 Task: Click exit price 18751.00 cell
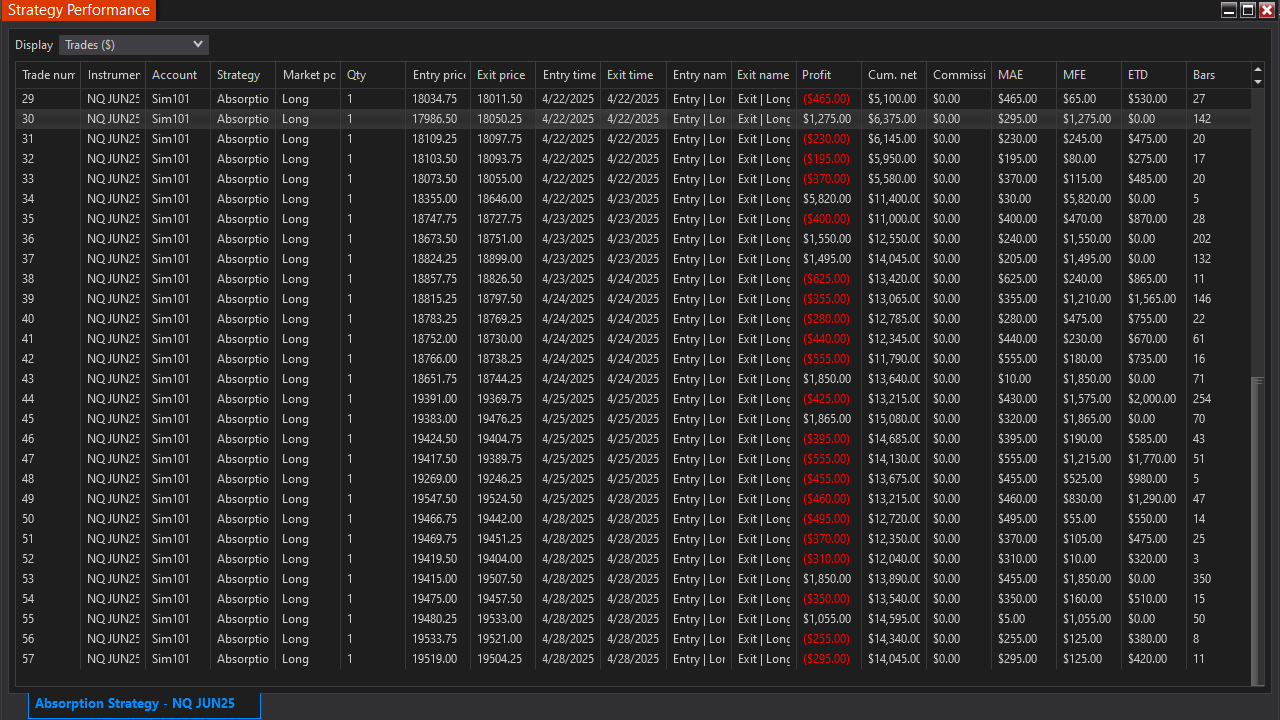tap(503, 239)
